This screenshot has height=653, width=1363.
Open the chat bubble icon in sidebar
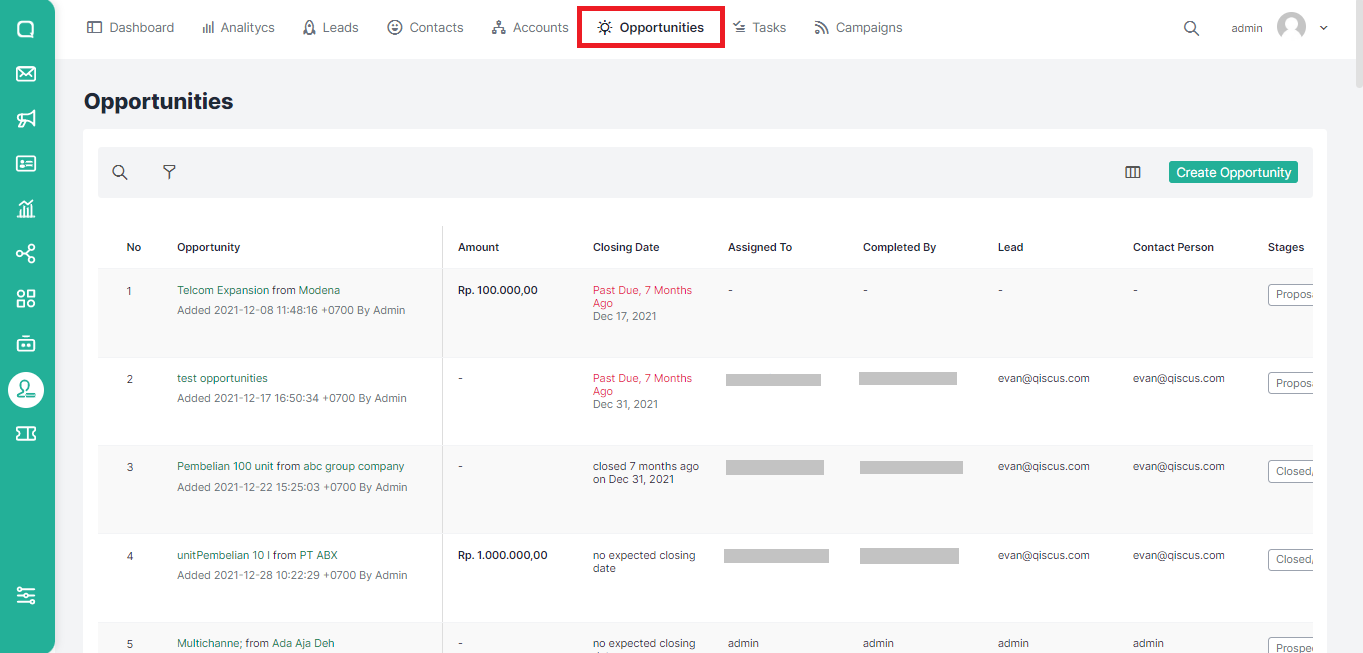(x=26, y=29)
